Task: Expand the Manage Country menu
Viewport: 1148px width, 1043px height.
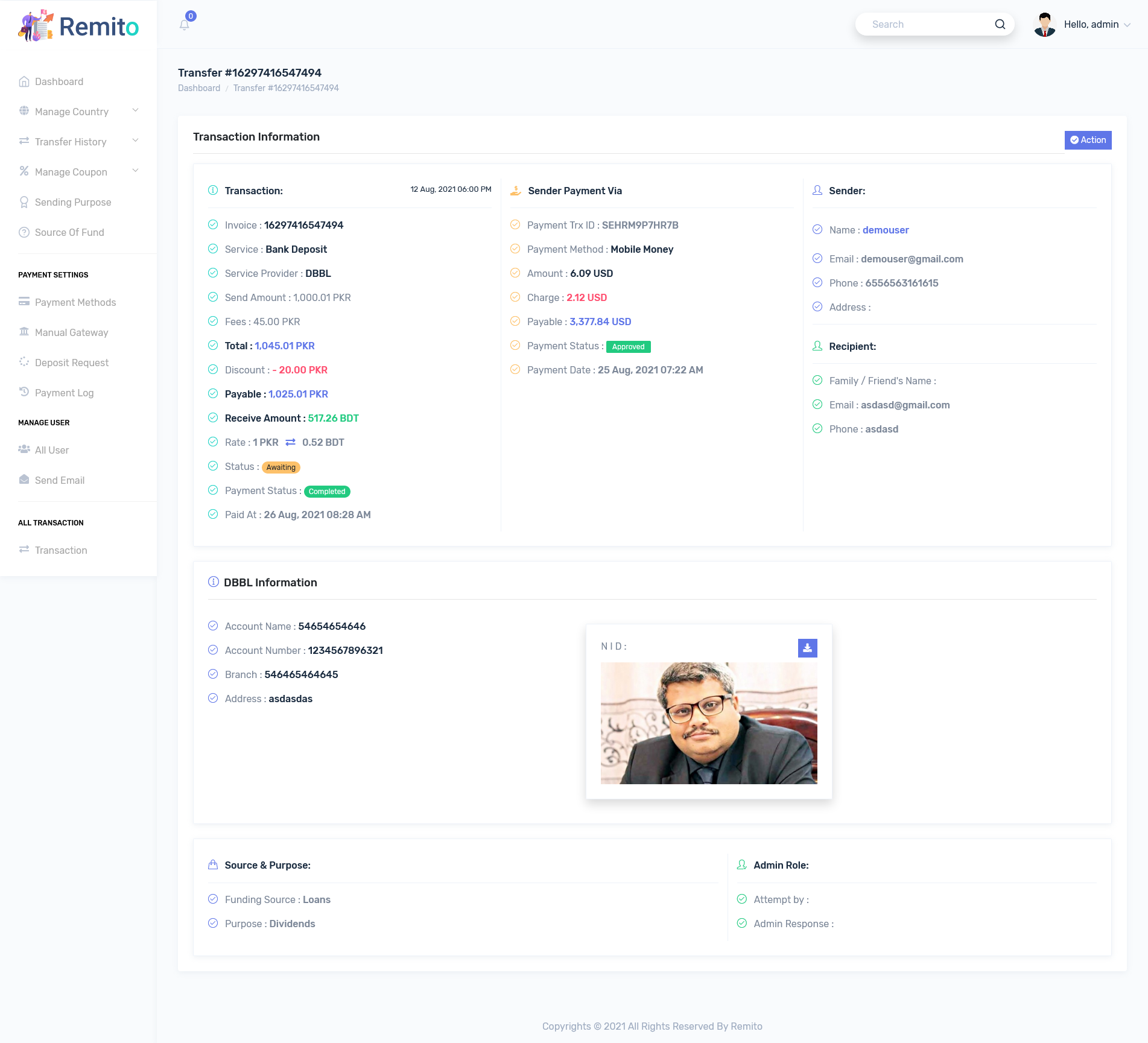Action: click(78, 112)
